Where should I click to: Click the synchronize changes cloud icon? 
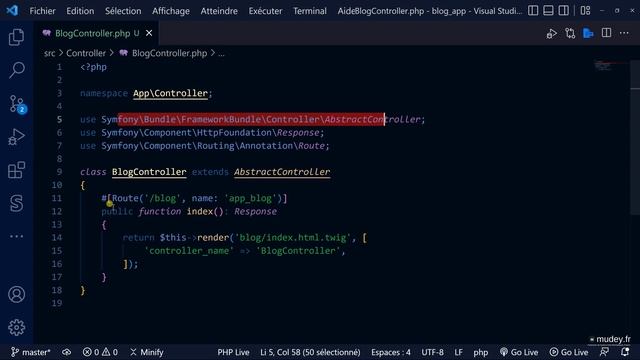pos(66,352)
